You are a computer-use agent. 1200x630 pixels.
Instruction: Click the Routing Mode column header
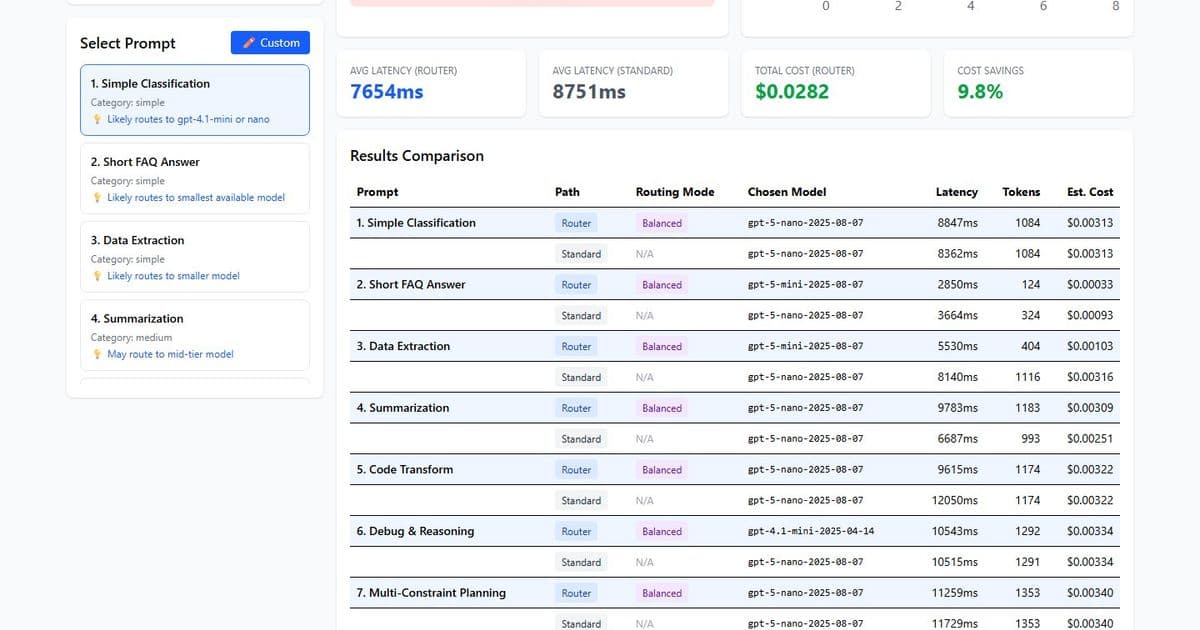tap(674, 192)
